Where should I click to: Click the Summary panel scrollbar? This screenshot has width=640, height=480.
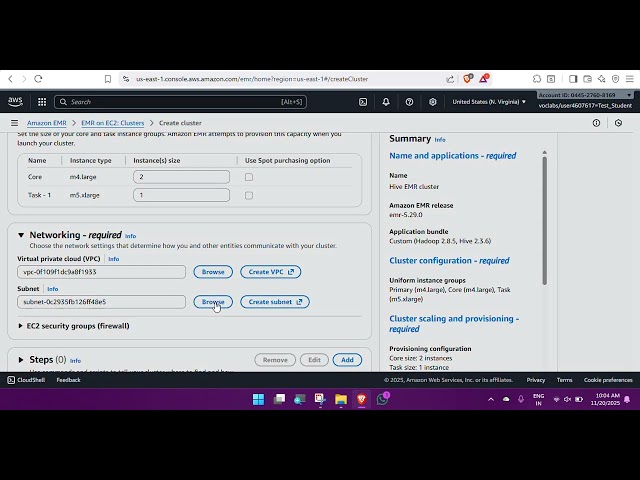pos(544,220)
